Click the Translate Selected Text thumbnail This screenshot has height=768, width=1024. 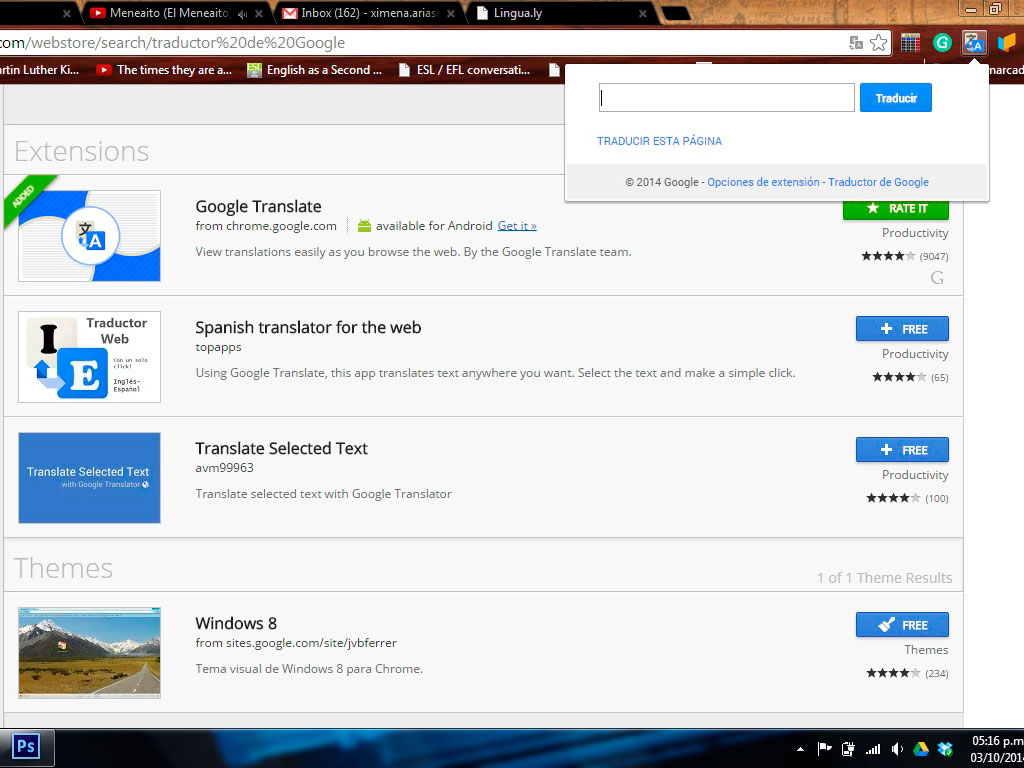89,477
